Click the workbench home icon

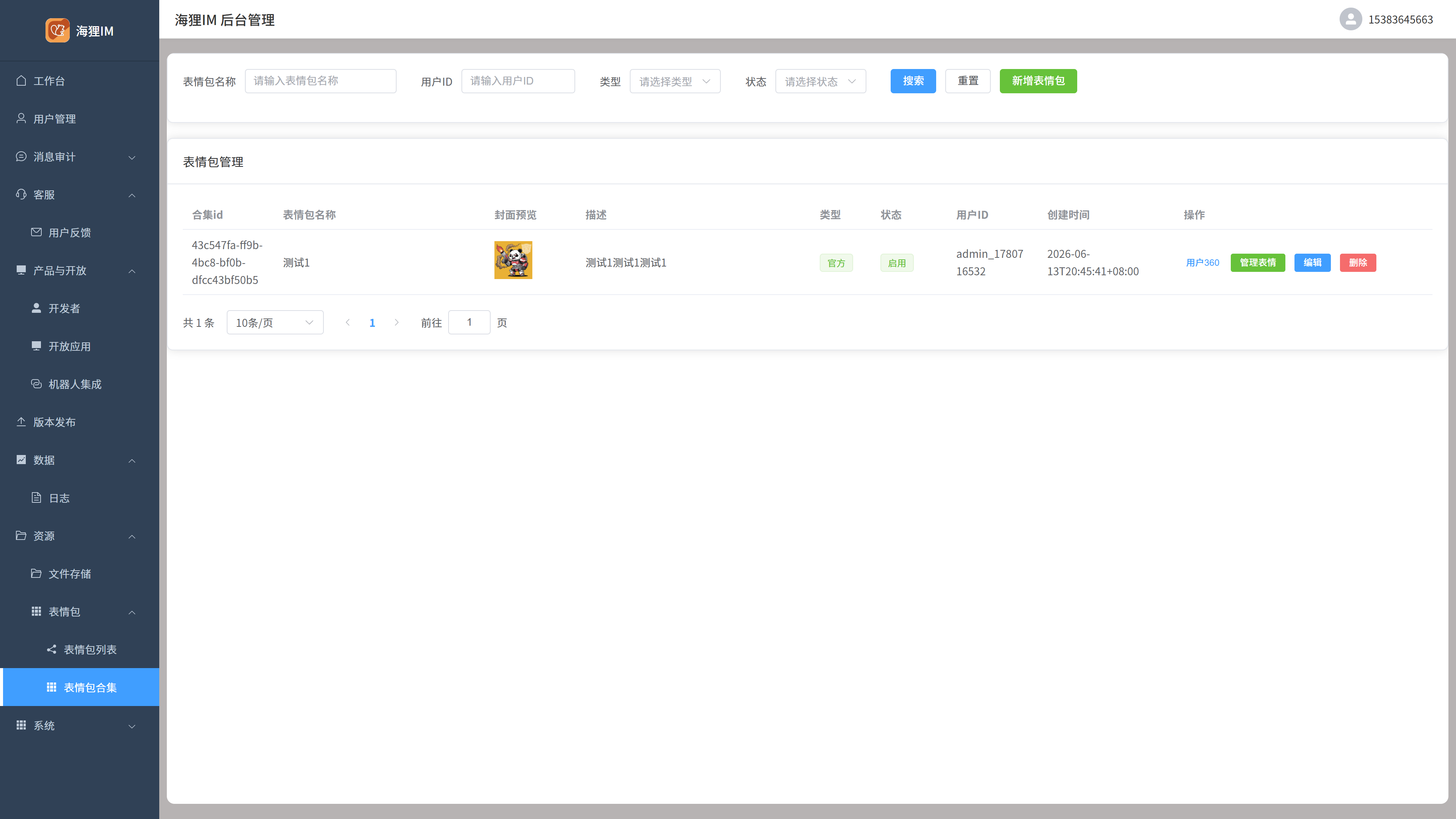coord(21,80)
